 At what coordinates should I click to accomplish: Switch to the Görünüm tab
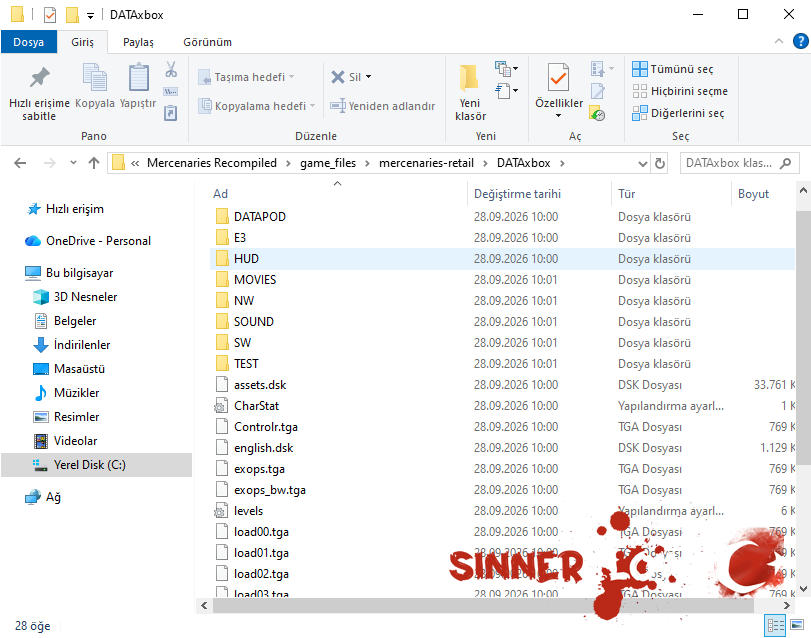click(207, 42)
